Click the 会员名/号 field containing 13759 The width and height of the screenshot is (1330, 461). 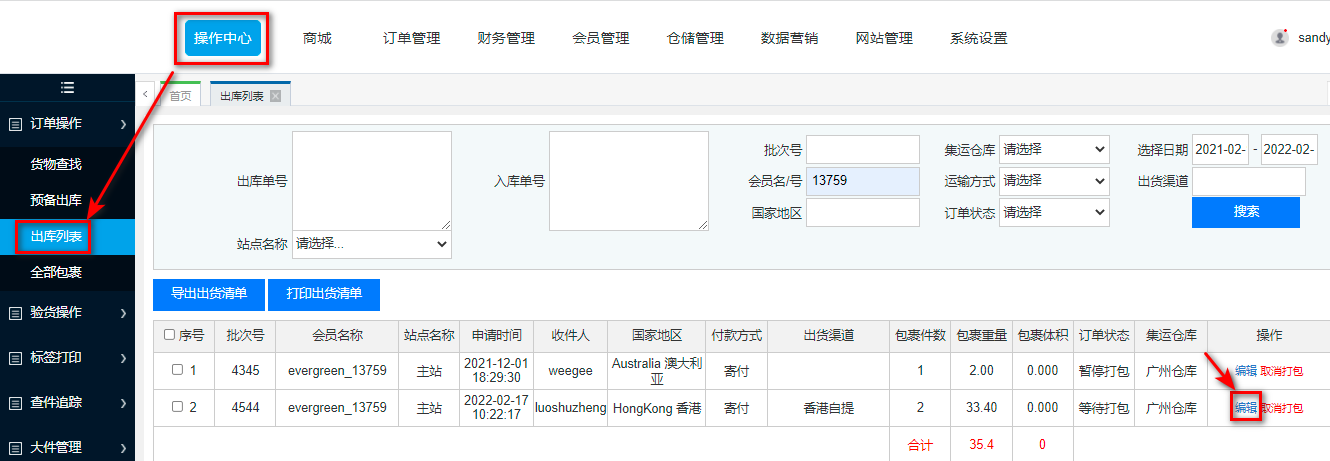(863, 181)
